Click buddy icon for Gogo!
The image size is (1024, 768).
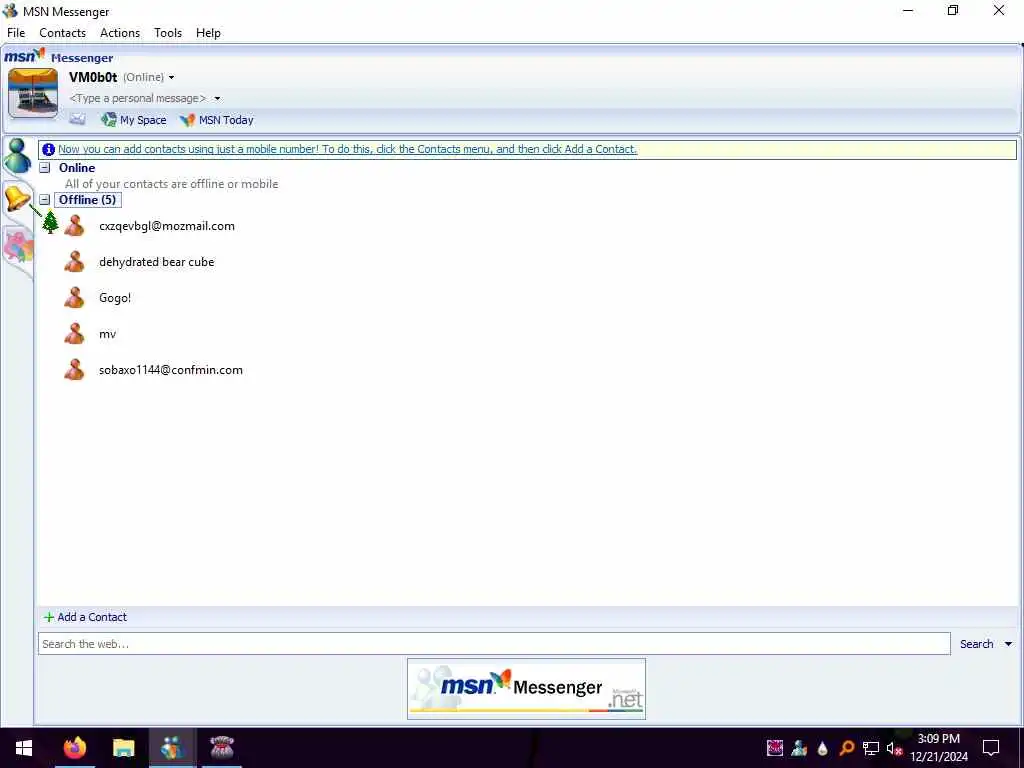(x=74, y=298)
